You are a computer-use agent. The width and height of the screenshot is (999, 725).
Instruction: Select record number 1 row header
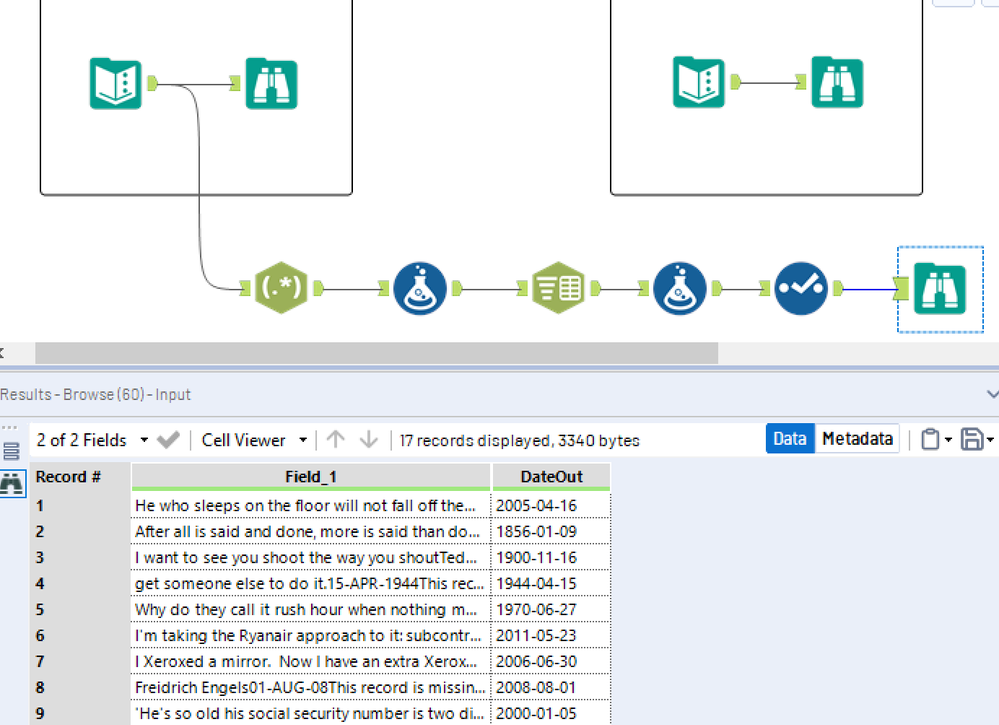click(x=80, y=505)
